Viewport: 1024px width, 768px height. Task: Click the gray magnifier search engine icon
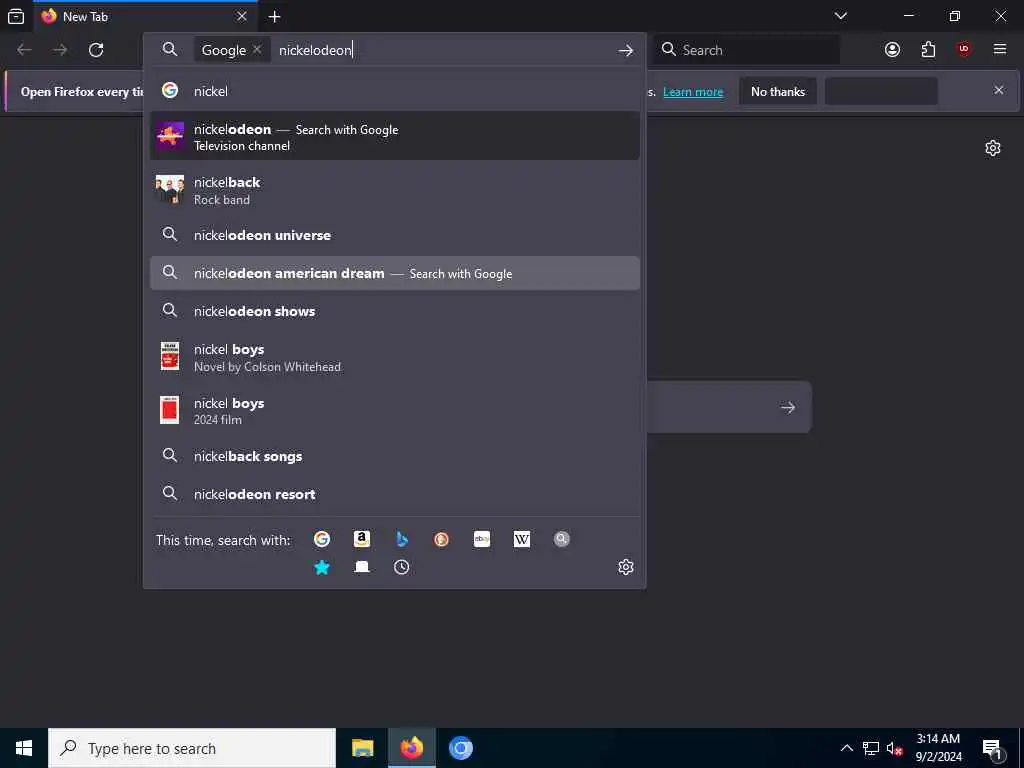pyautogui.click(x=562, y=539)
